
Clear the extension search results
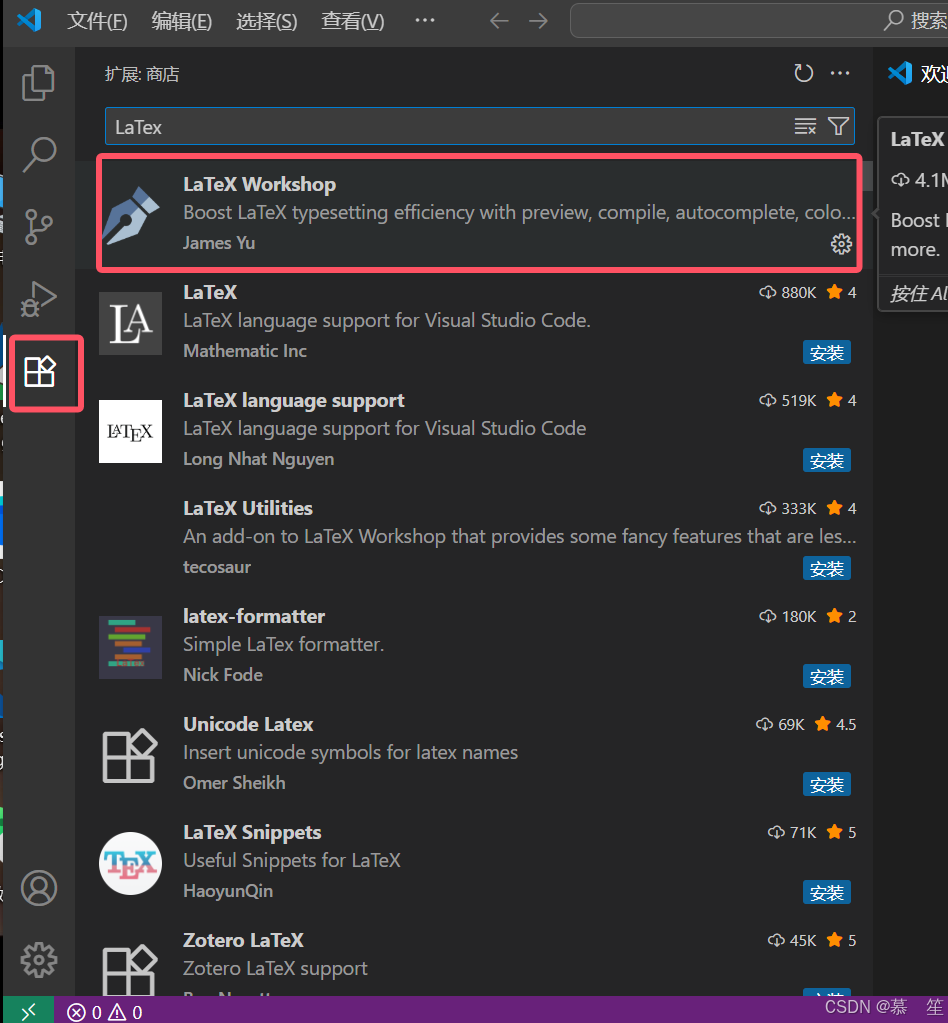[x=805, y=126]
